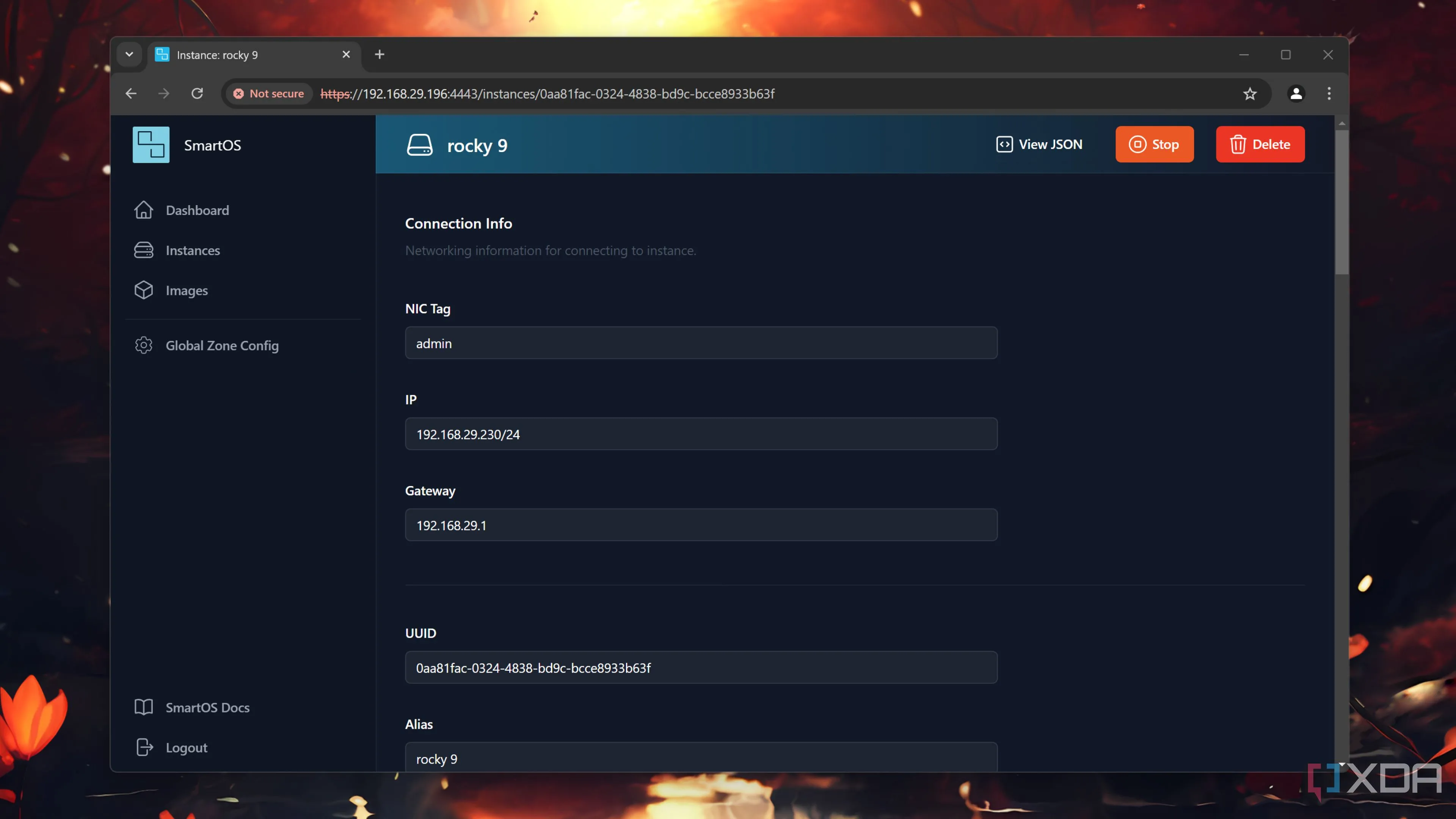The image size is (1456, 819).
Task: Click the SmartOS logo icon
Action: [x=151, y=145]
